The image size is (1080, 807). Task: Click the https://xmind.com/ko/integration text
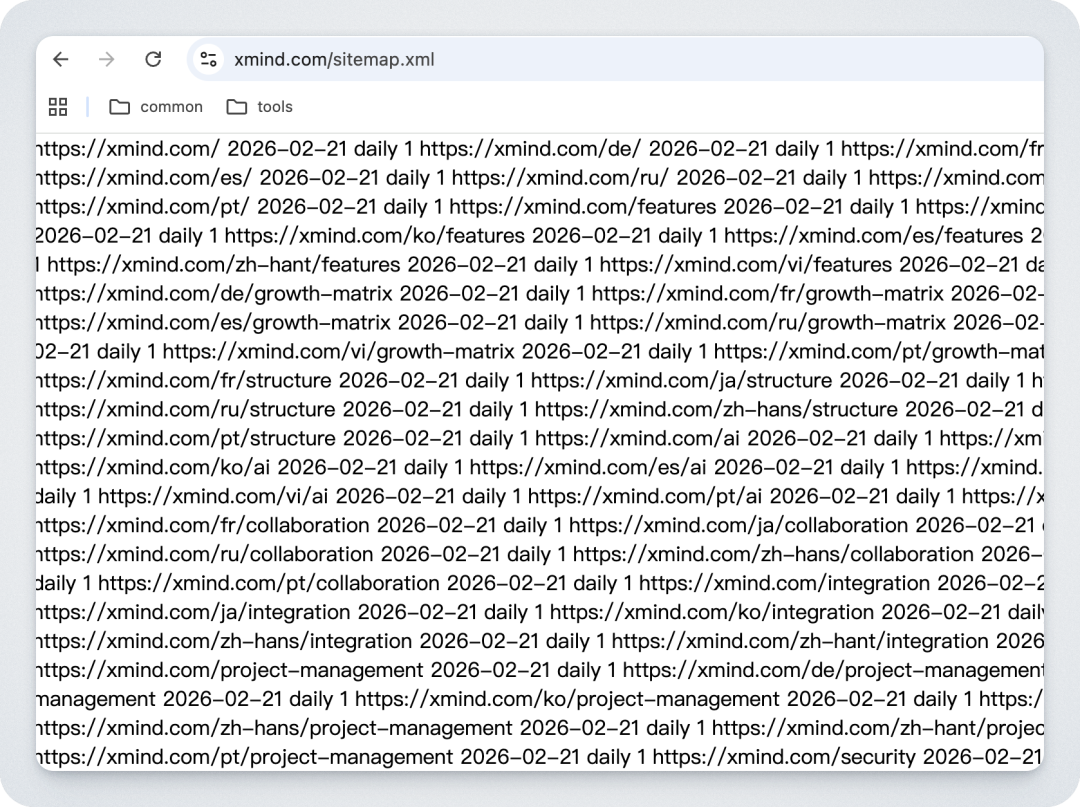point(712,611)
